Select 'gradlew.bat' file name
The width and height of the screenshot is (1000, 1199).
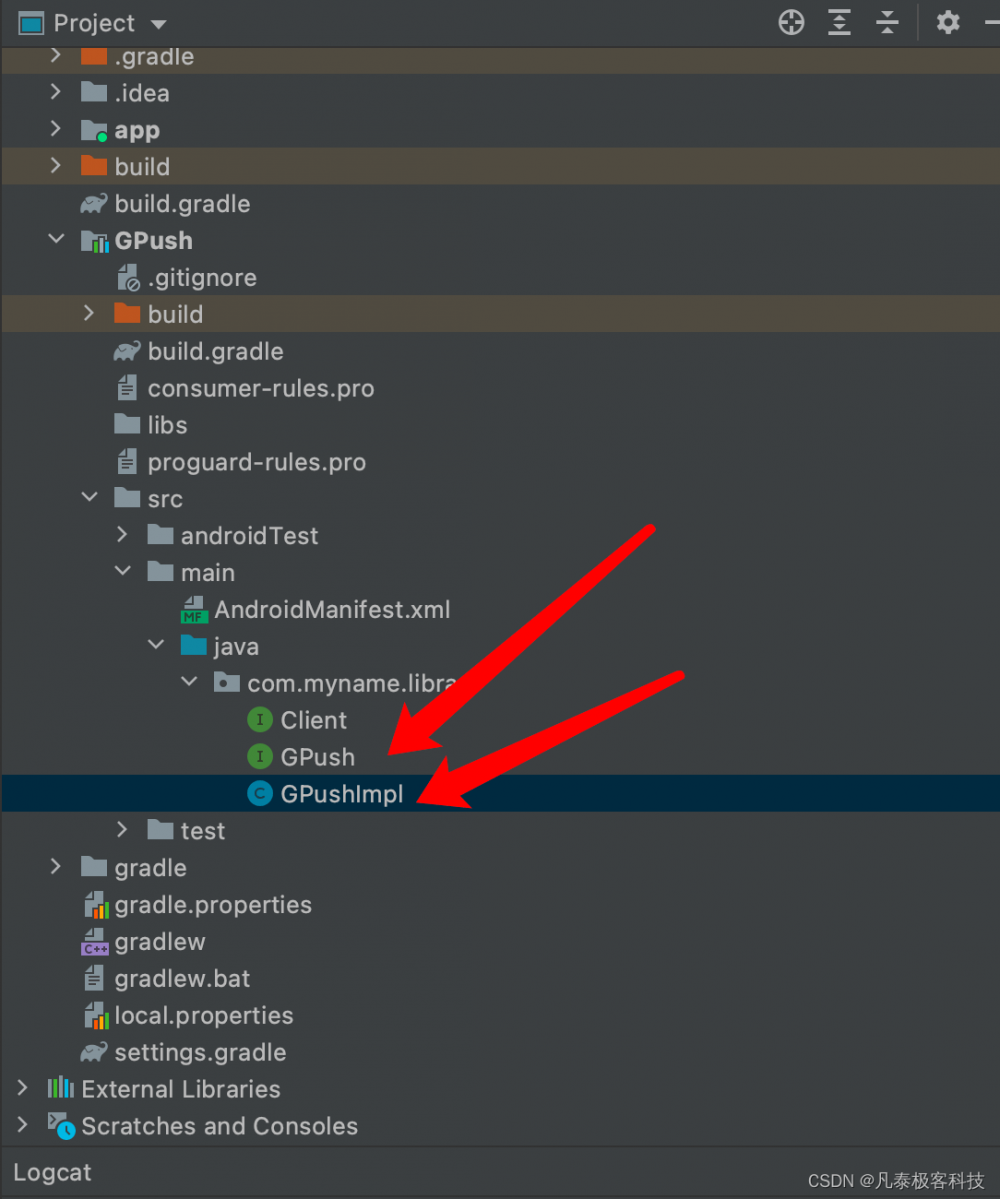(182, 978)
